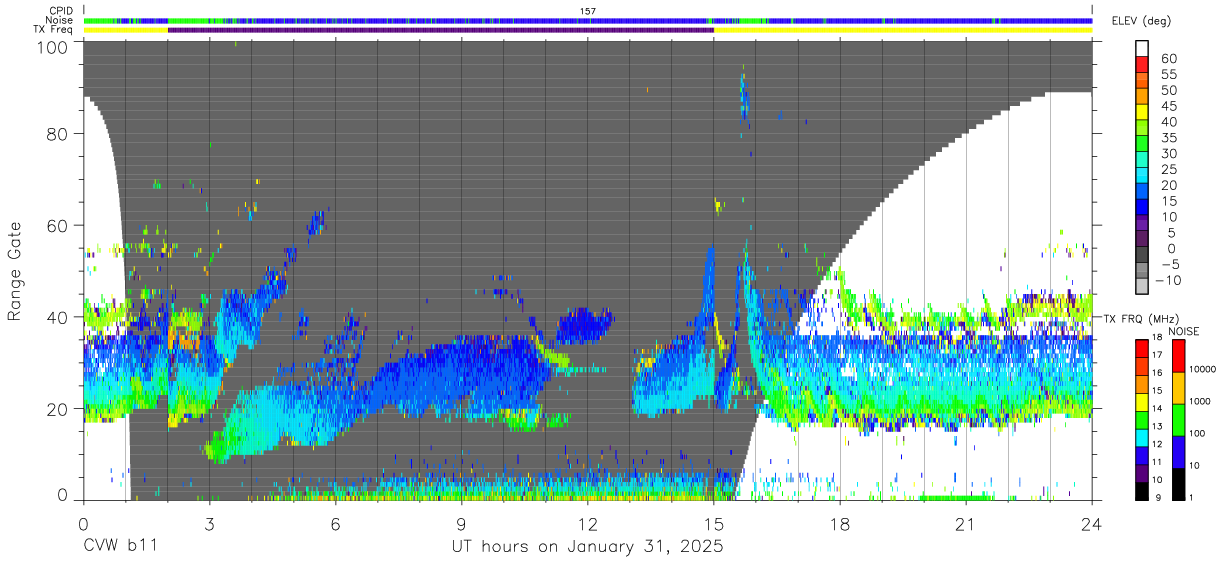Pick the cyan ELEV segment near 25

pos(1142,175)
